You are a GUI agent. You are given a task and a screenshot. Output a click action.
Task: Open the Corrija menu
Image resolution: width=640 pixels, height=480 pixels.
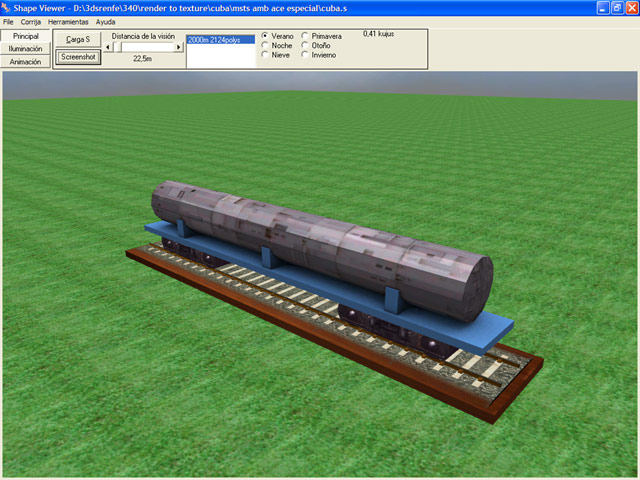point(31,21)
